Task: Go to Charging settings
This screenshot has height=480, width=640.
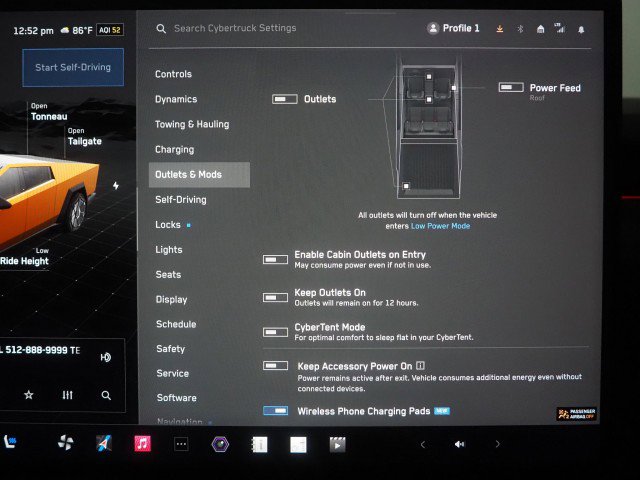Action: 175,149
